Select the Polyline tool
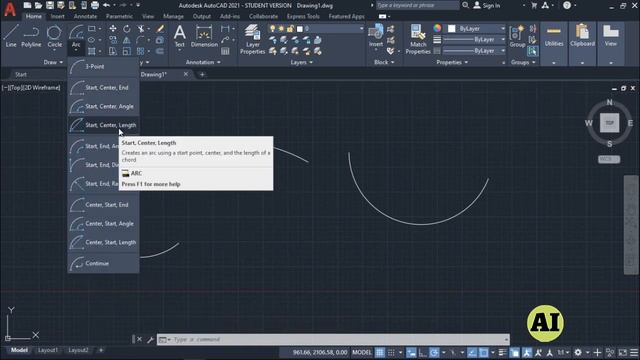This screenshot has width=640, height=360. coord(31,36)
